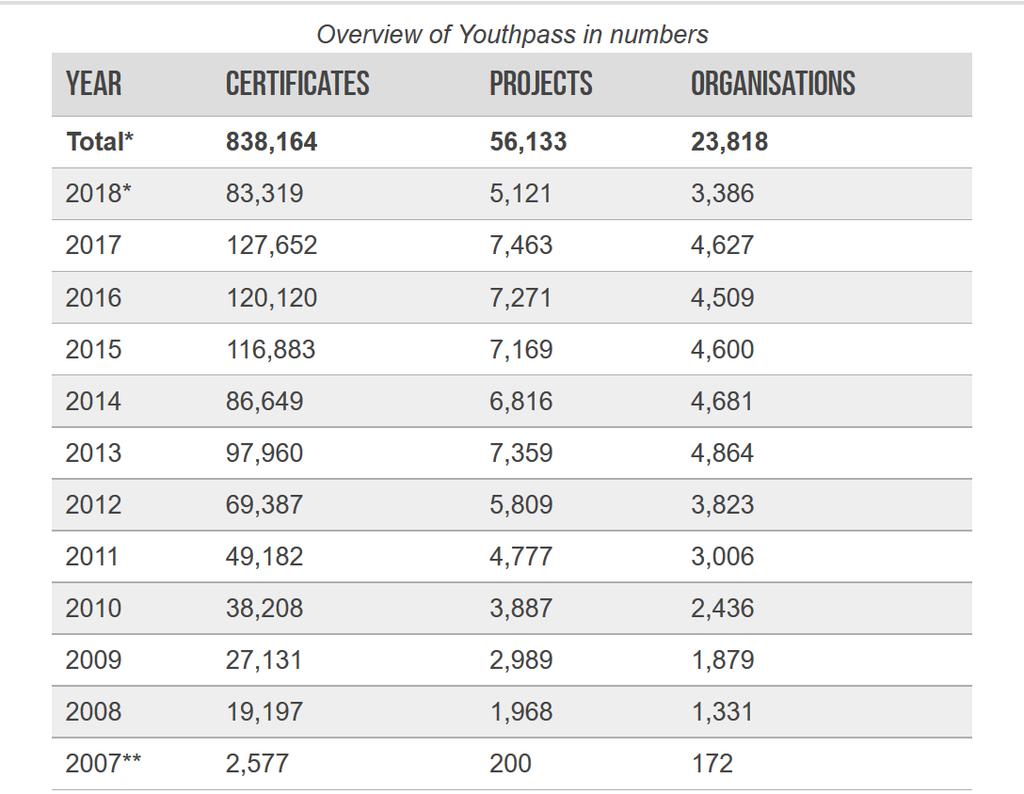Screen dimensions: 1024x794
Task: Select projects value 7,463
Action: [x=520, y=245]
